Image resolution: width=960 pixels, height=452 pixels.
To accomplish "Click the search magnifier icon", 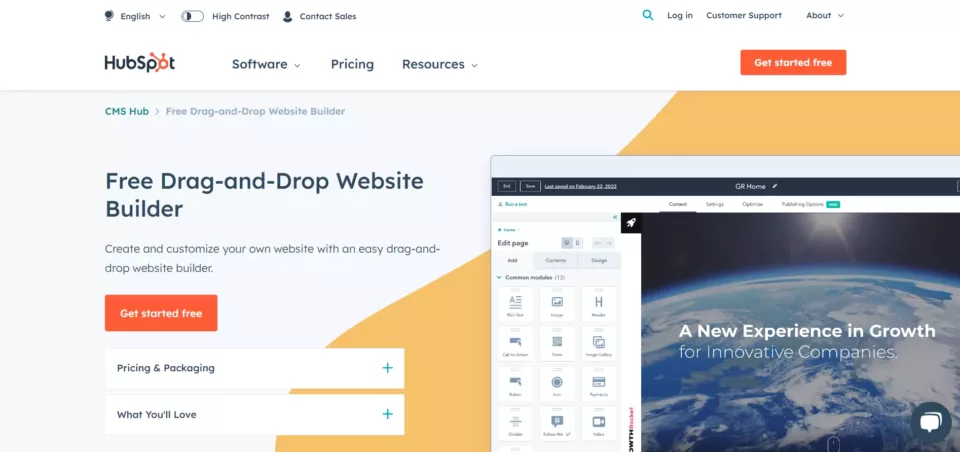I will click(648, 16).
